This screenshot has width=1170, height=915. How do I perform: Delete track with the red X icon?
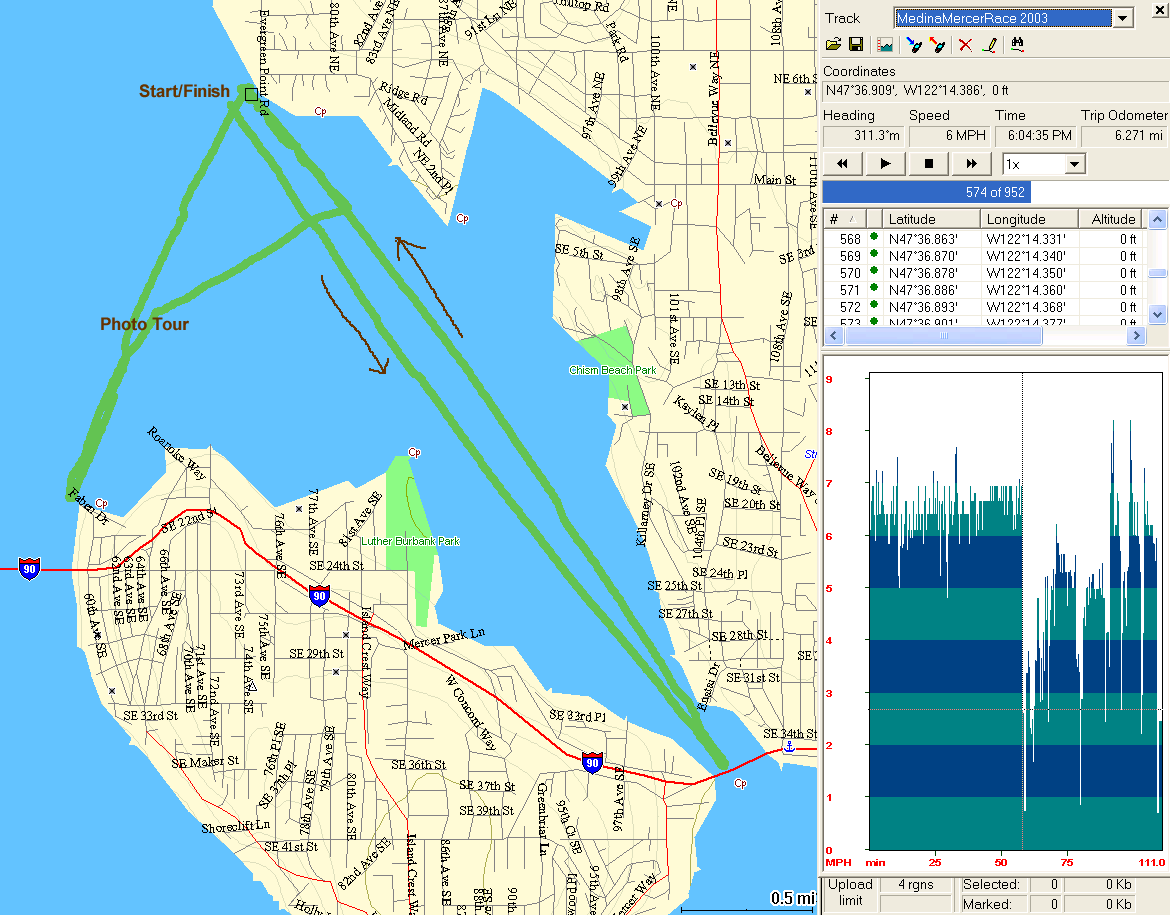(x=965, y=45)
